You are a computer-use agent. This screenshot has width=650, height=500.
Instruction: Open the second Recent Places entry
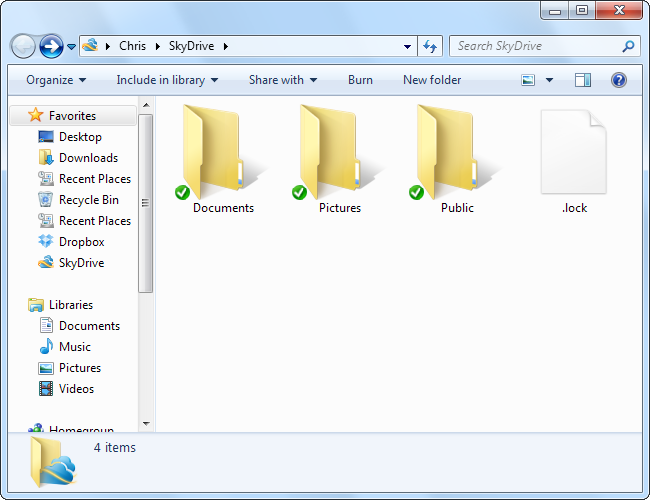95,221
